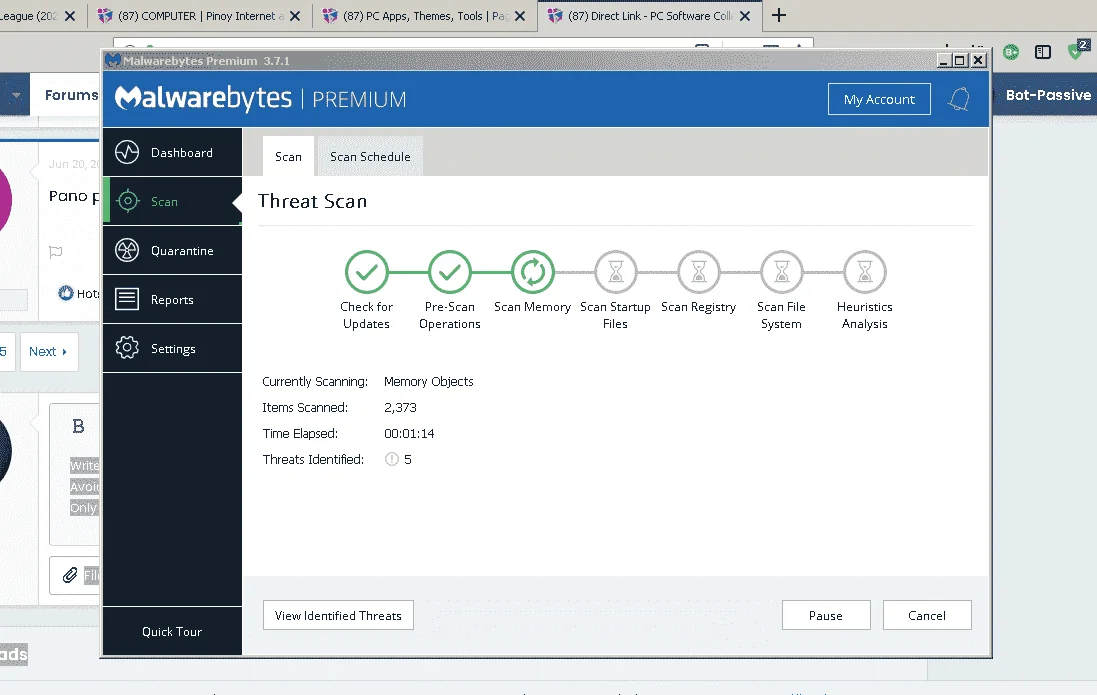Open My Account

(x=879, y=99)
